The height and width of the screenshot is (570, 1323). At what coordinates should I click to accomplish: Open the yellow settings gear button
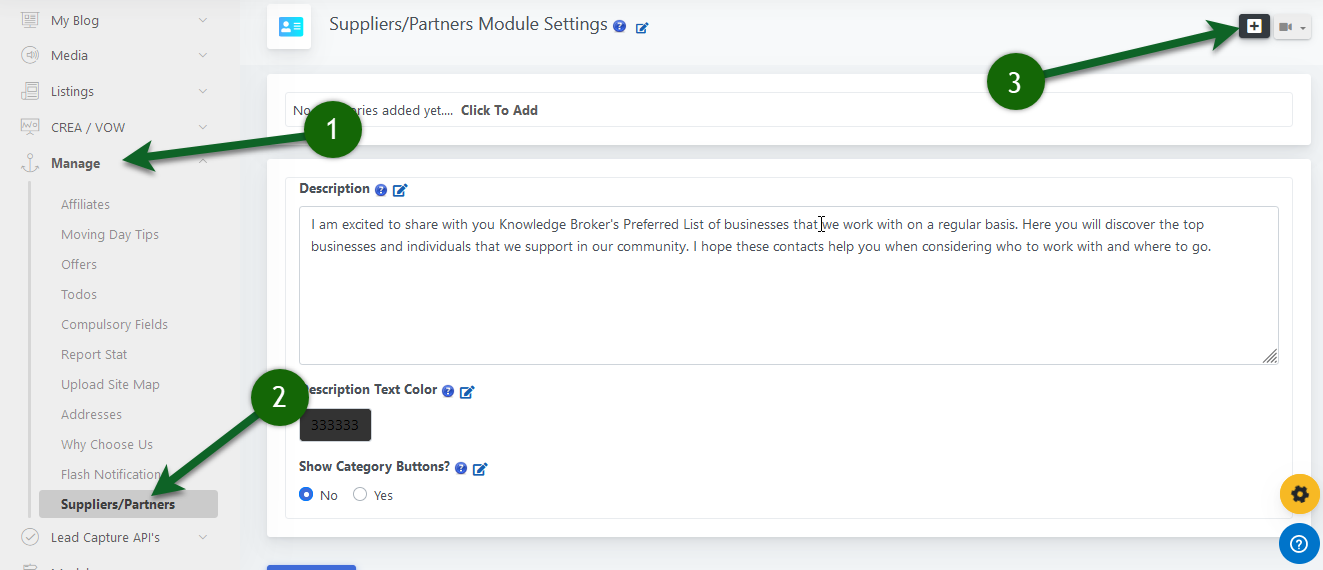pos(1299,494)
